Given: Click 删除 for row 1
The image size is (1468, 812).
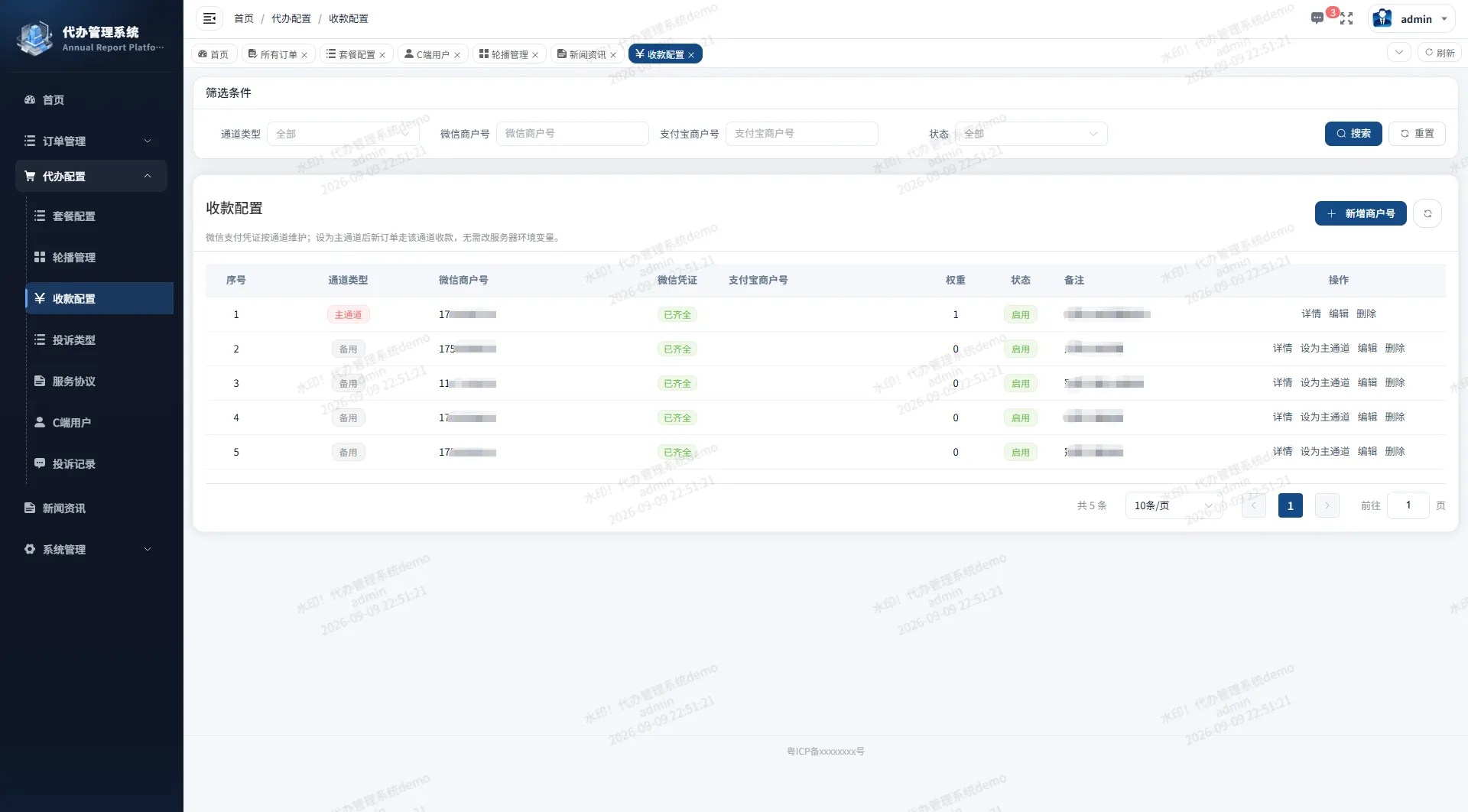Looking at the screenshot, I should 1366,313.
